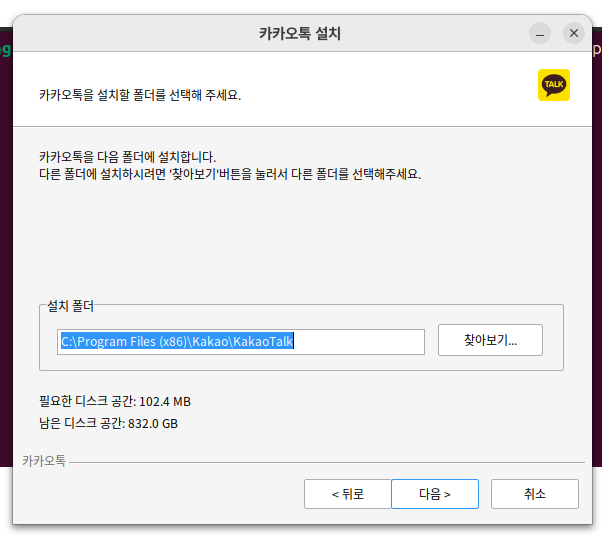Click the 필요한 디스크 공간: 102.4 MB text
Image resolution: width=602 pixels, height=535 pixels.
[115, 401]
